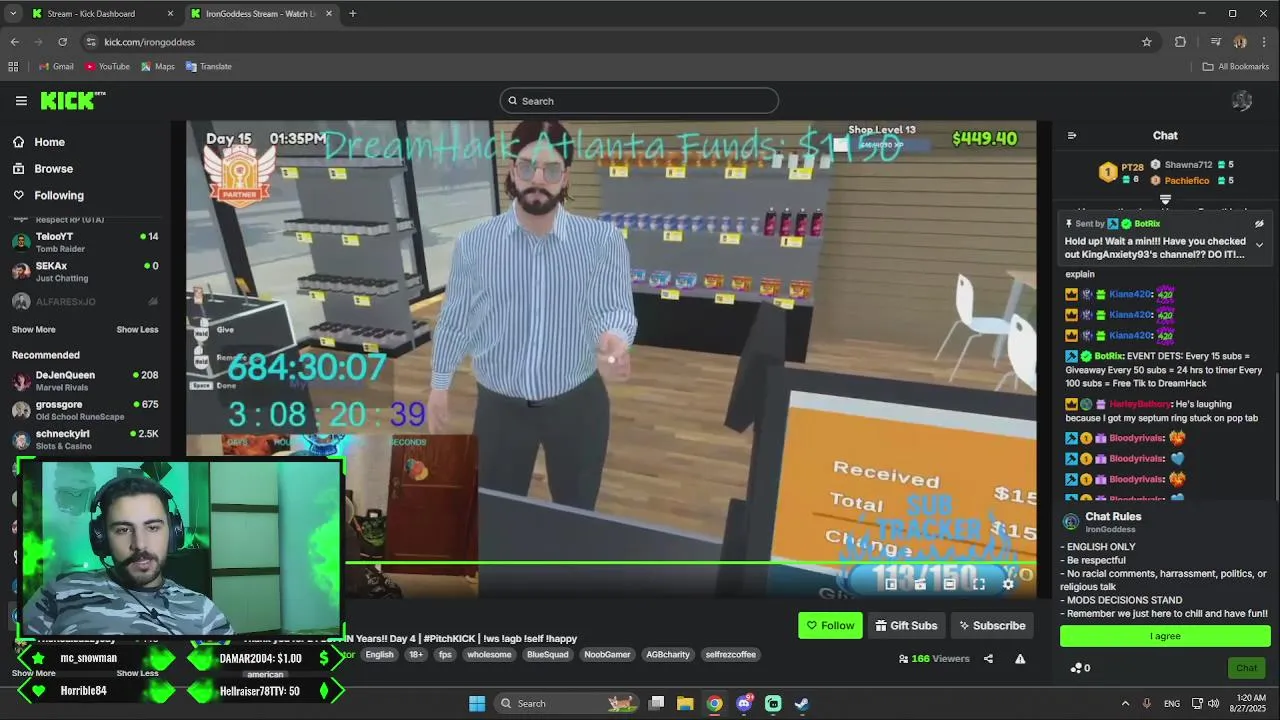
Task: Click the share icon beside viewers count
Action: (x=988, y=659)
